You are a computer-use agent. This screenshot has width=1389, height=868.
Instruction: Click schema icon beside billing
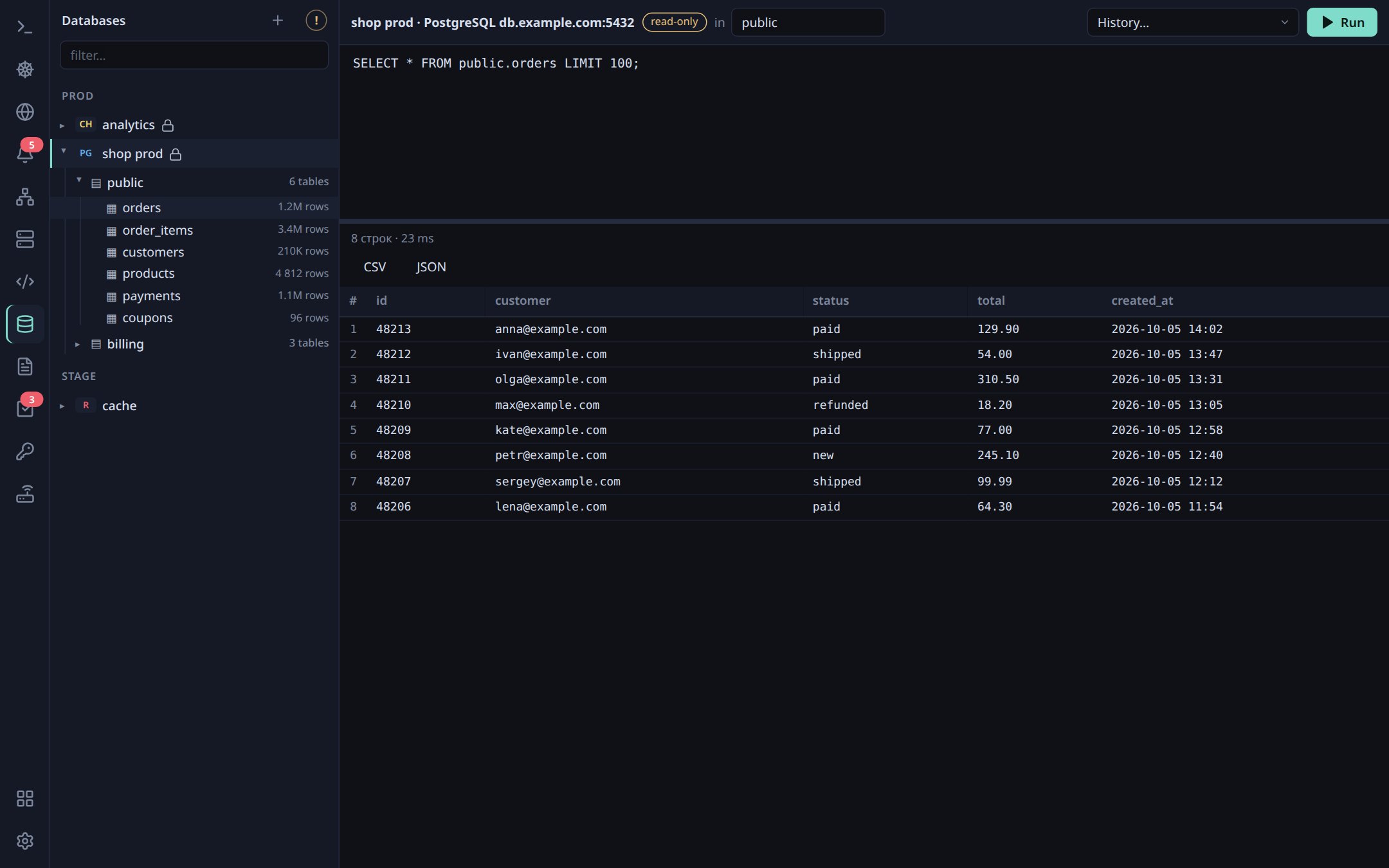96,344
